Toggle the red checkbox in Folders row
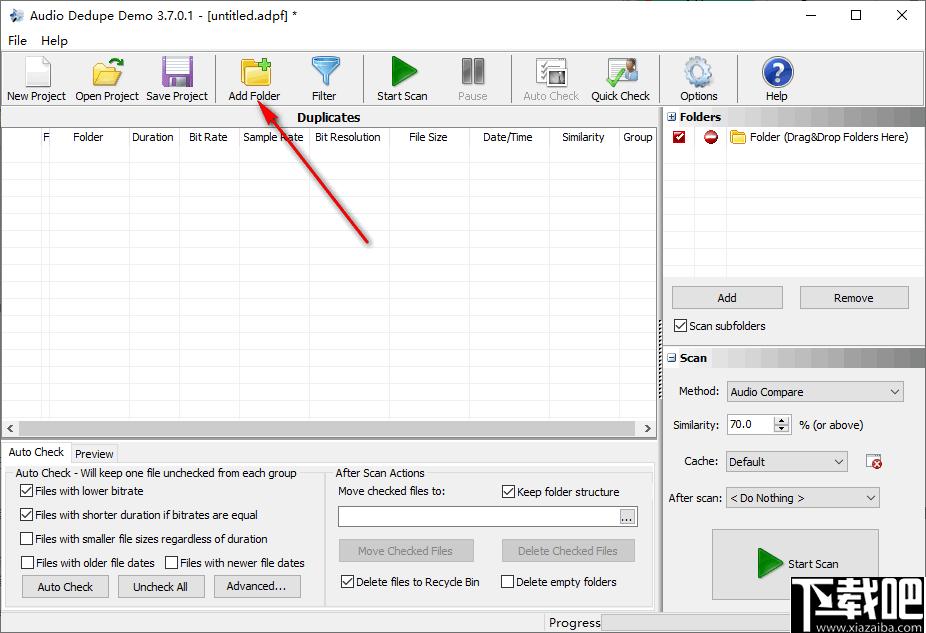926x633 pixels. [x=679, y=137]
